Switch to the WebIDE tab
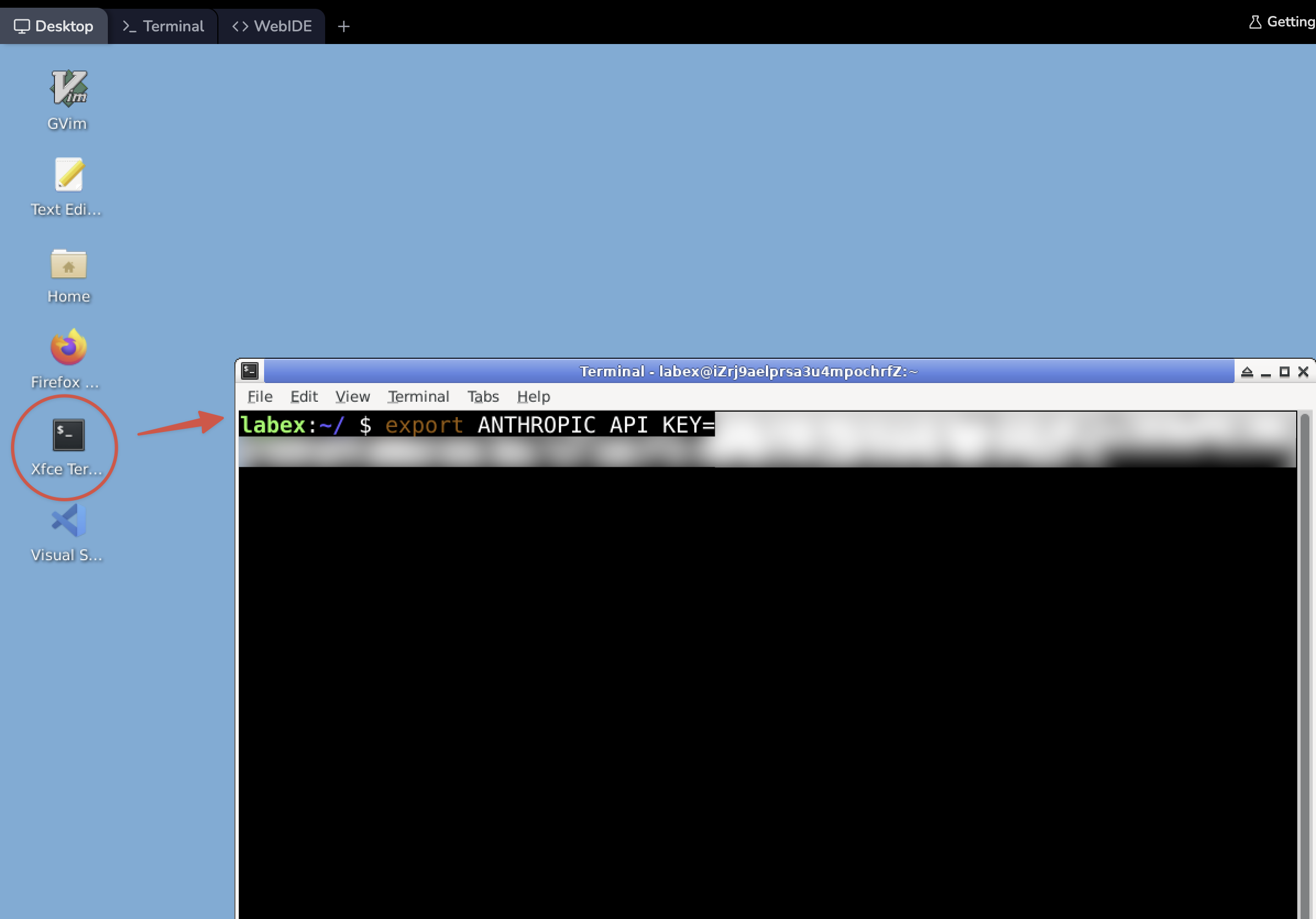This screenshot has width=1316, height=919. click(x=272, y=26)
